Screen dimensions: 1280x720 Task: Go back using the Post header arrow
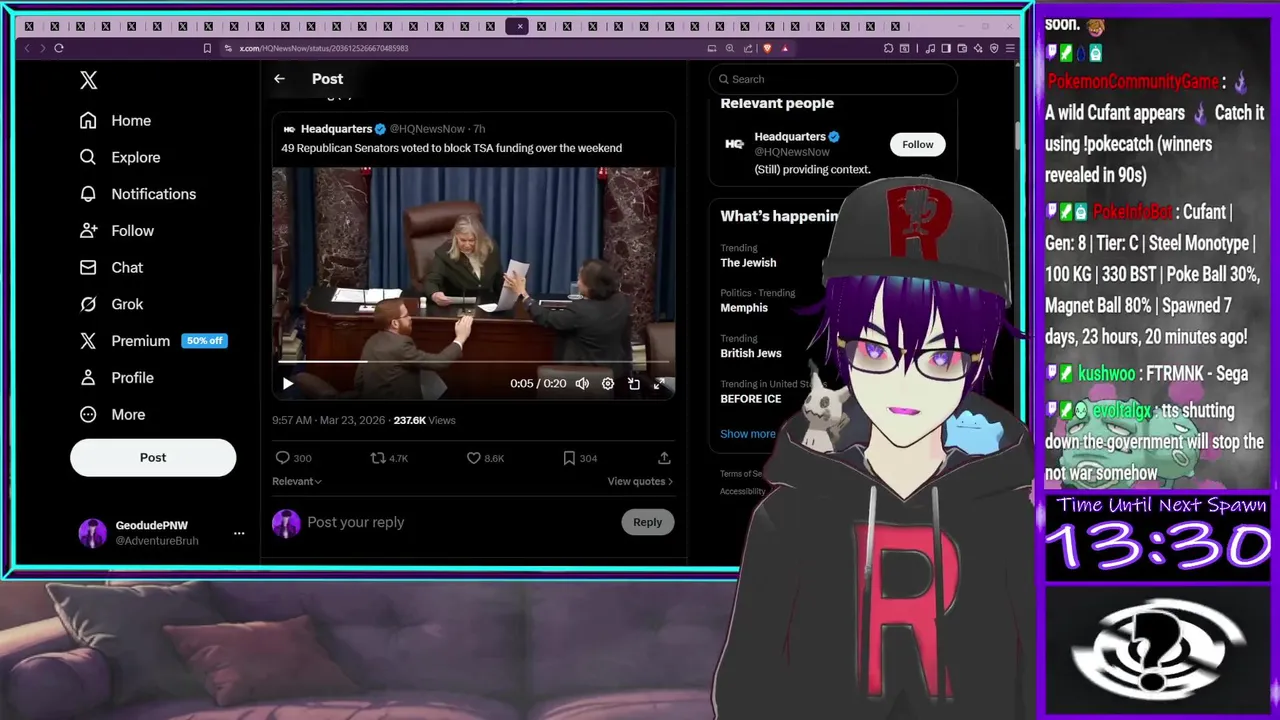[279, 79]
